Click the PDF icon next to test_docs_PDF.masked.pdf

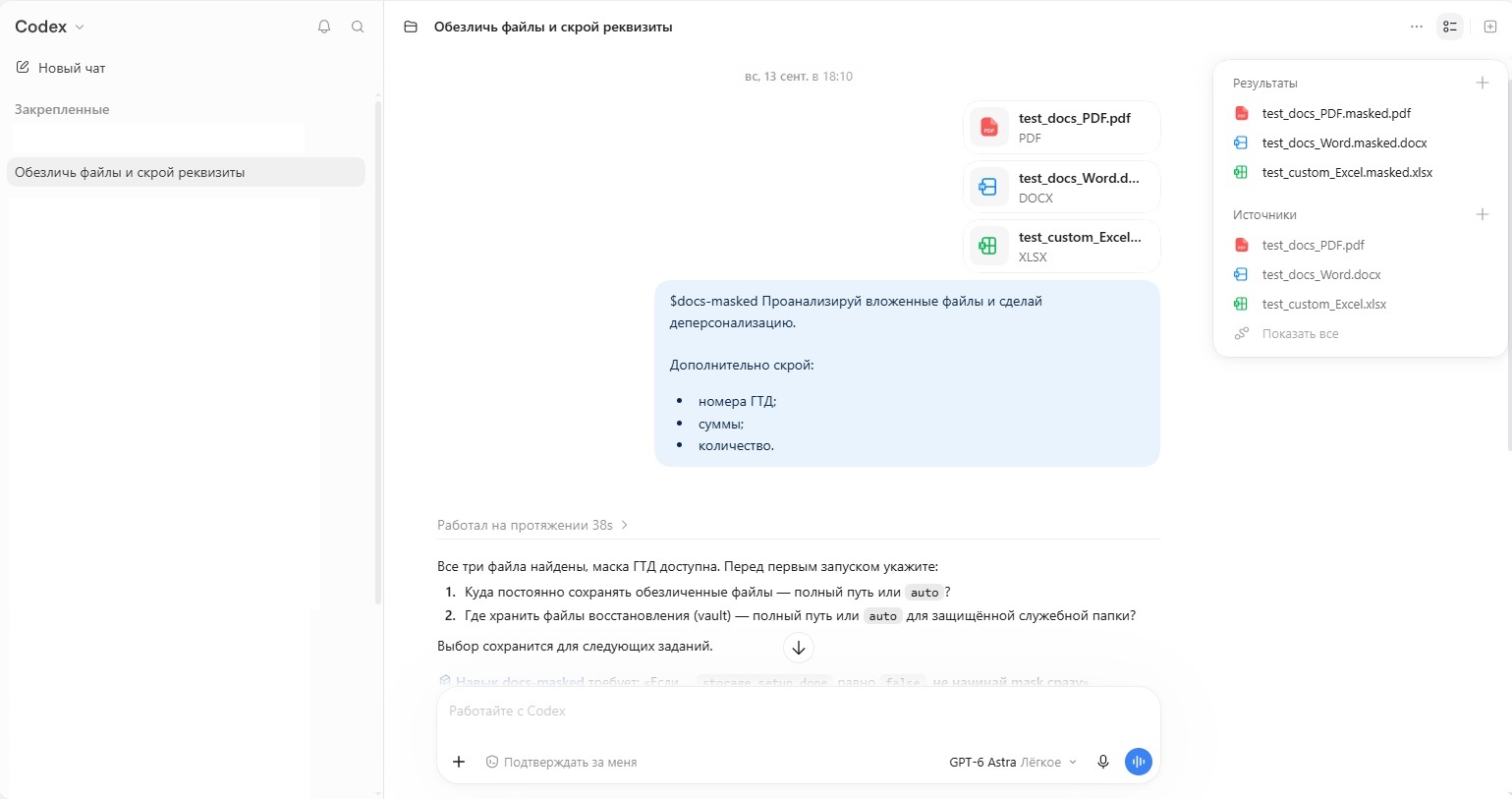click(1241, 113)
